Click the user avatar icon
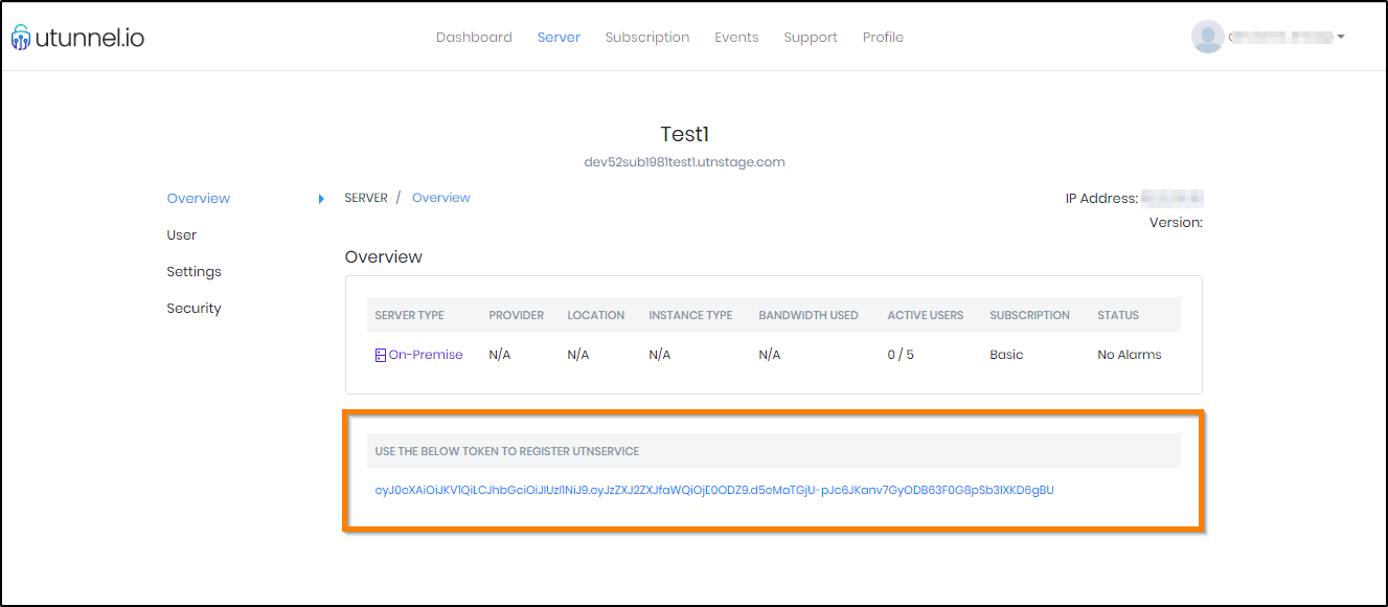 pyautogui.click(x=1207, y=37)
